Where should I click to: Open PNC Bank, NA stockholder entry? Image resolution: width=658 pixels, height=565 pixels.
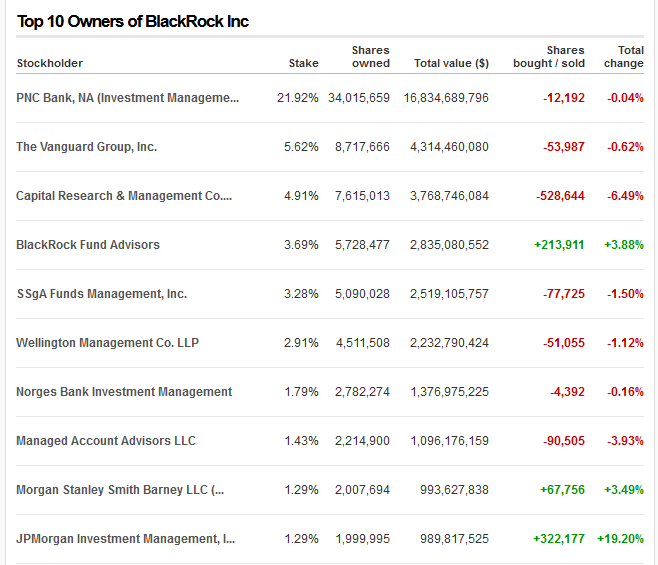[128, 98]
